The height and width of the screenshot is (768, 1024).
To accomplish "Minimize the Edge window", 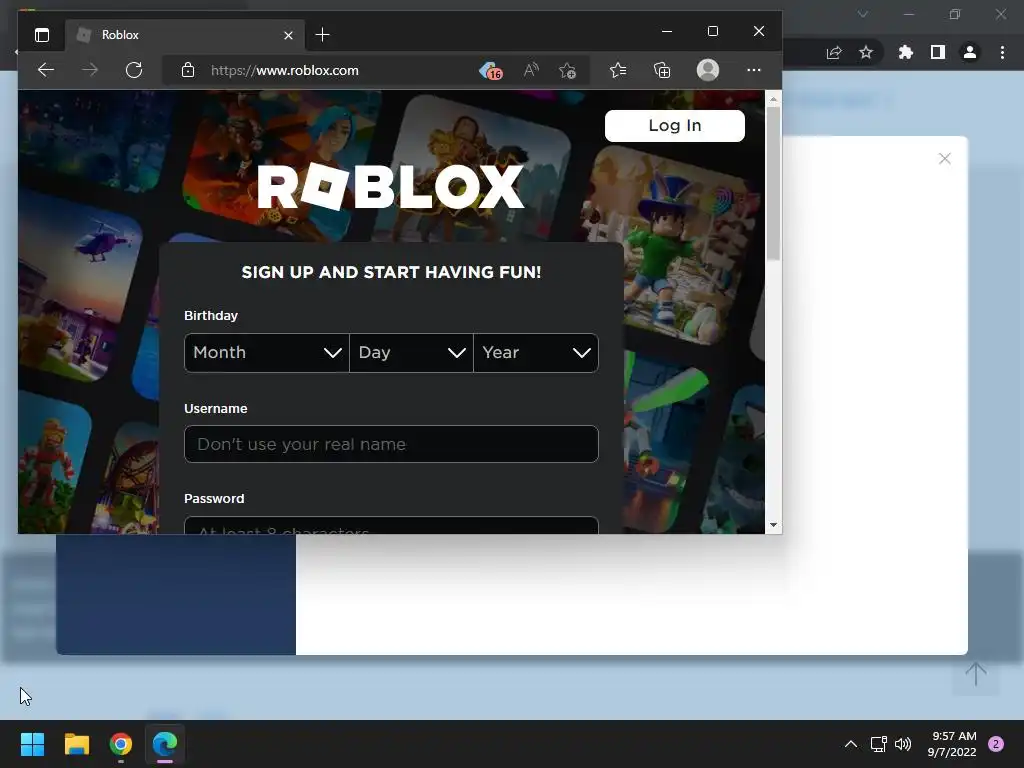I will point(667,31).
